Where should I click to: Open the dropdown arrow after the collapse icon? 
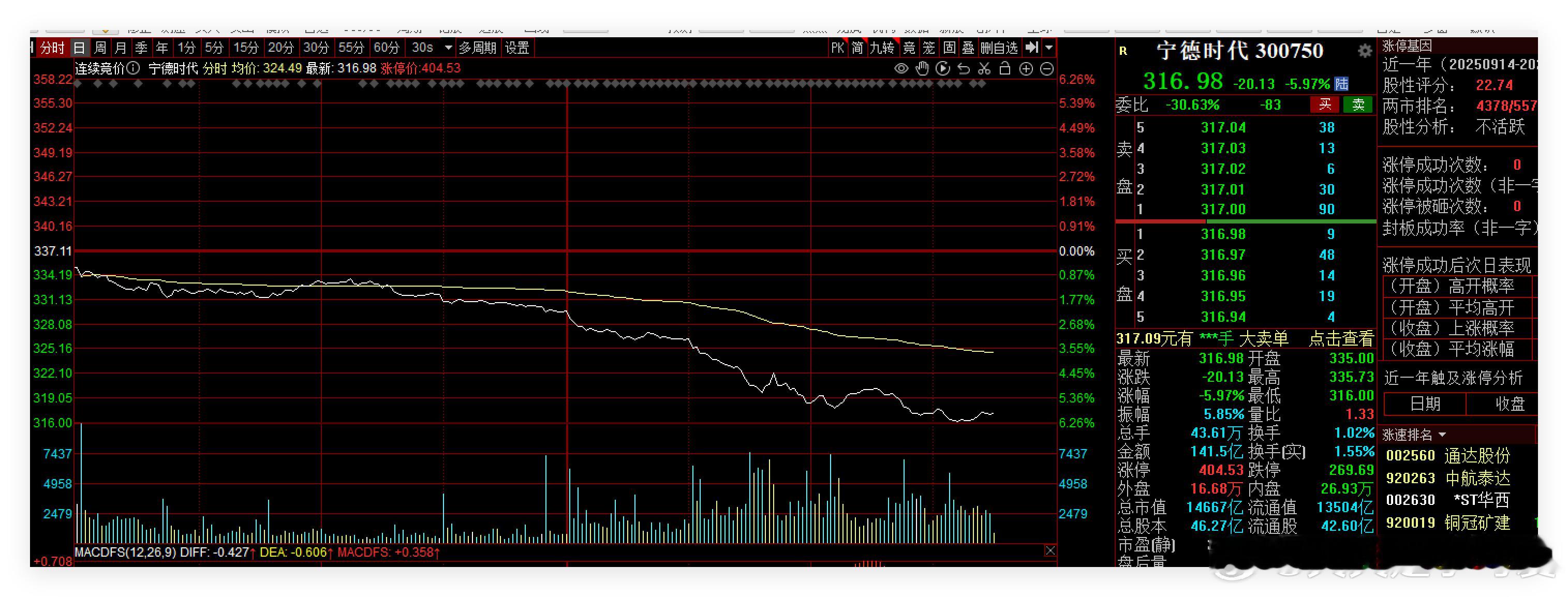pos(1049,48)
